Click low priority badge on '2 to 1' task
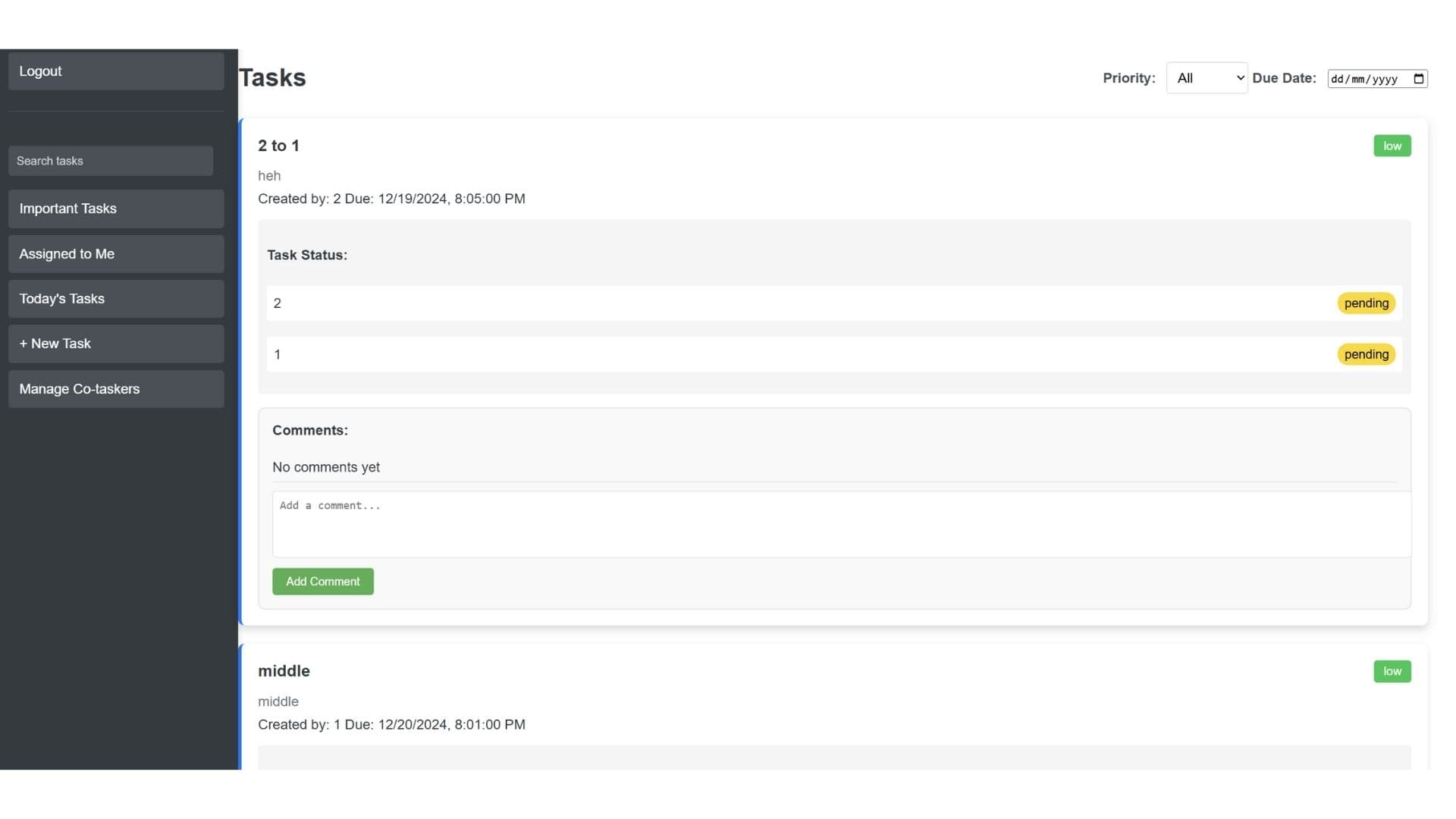The height and width of the screenshot is (819, 1456). pos(1392,146)
